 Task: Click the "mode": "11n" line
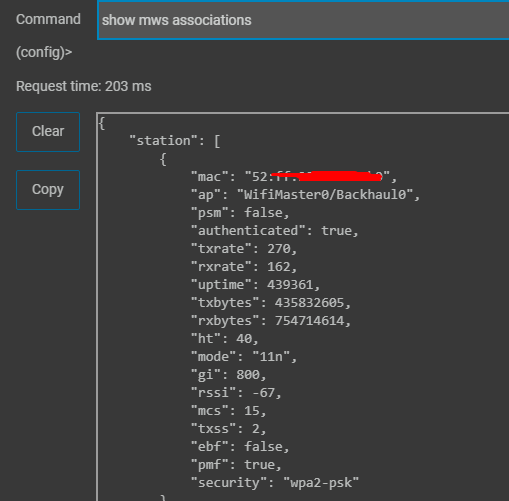244,357
